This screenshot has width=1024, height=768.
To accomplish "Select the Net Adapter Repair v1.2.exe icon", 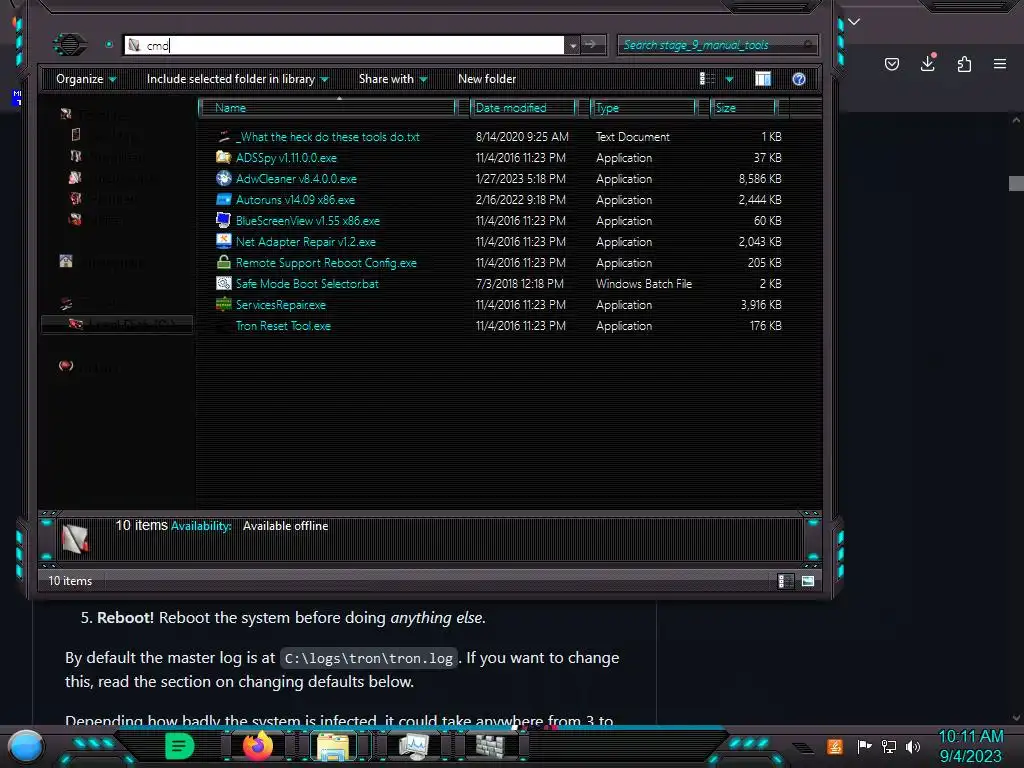I will (x=223, y=241).
